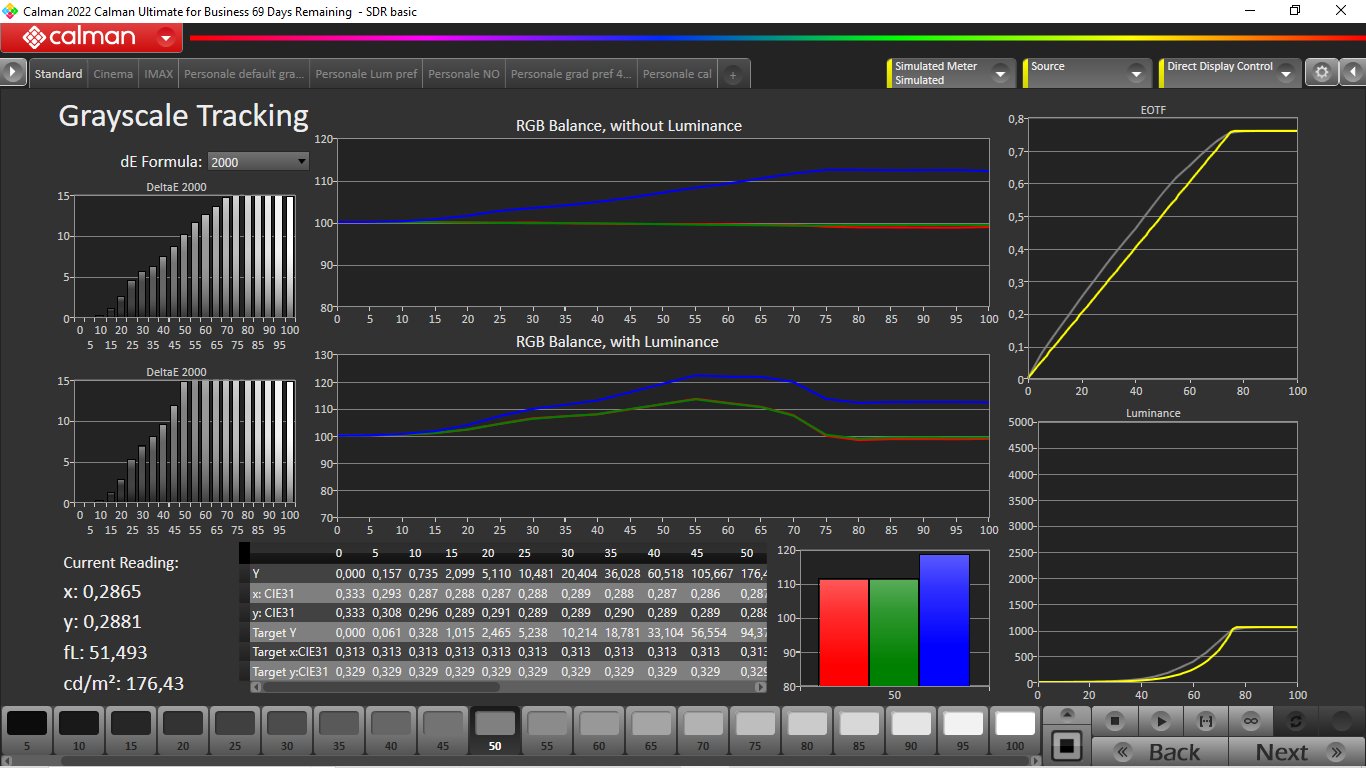Viewport: 1366px width, 768px height.
Task: Click the read series bracket icon
Action: tap(1205, 721)
